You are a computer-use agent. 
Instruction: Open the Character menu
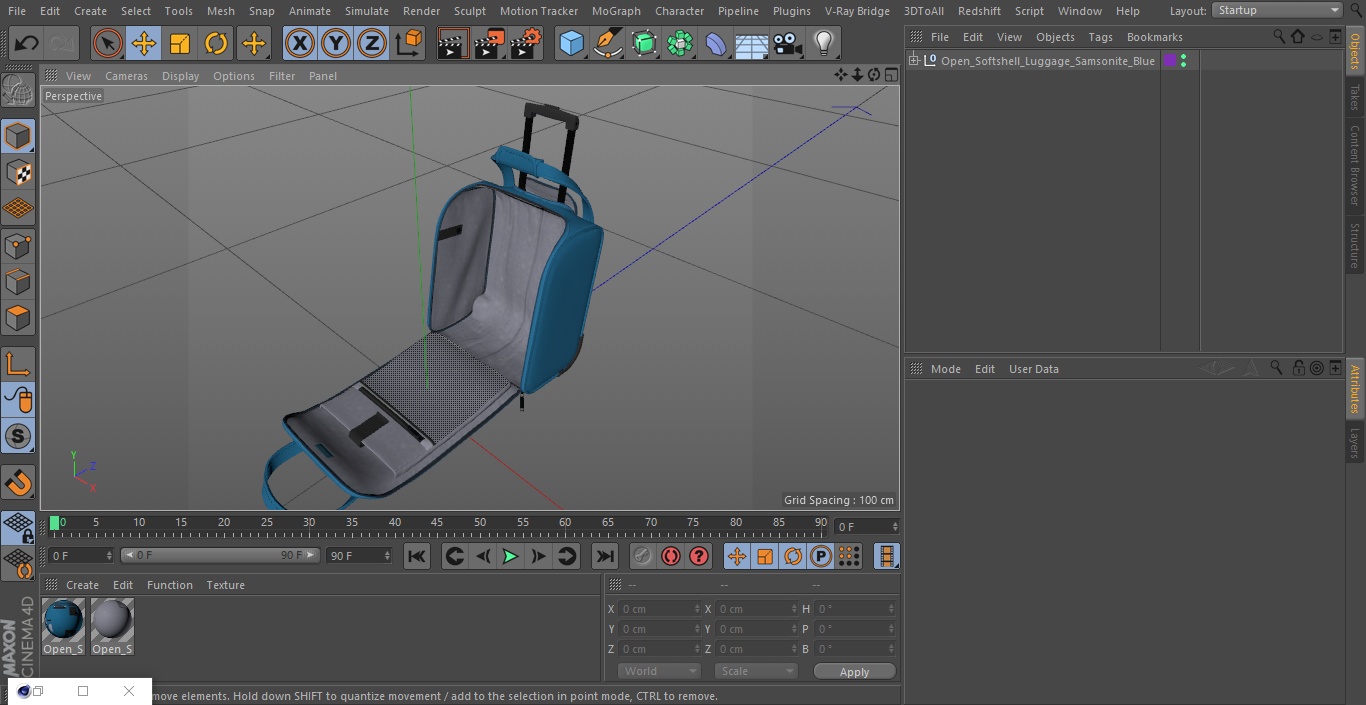click(679, 11)
